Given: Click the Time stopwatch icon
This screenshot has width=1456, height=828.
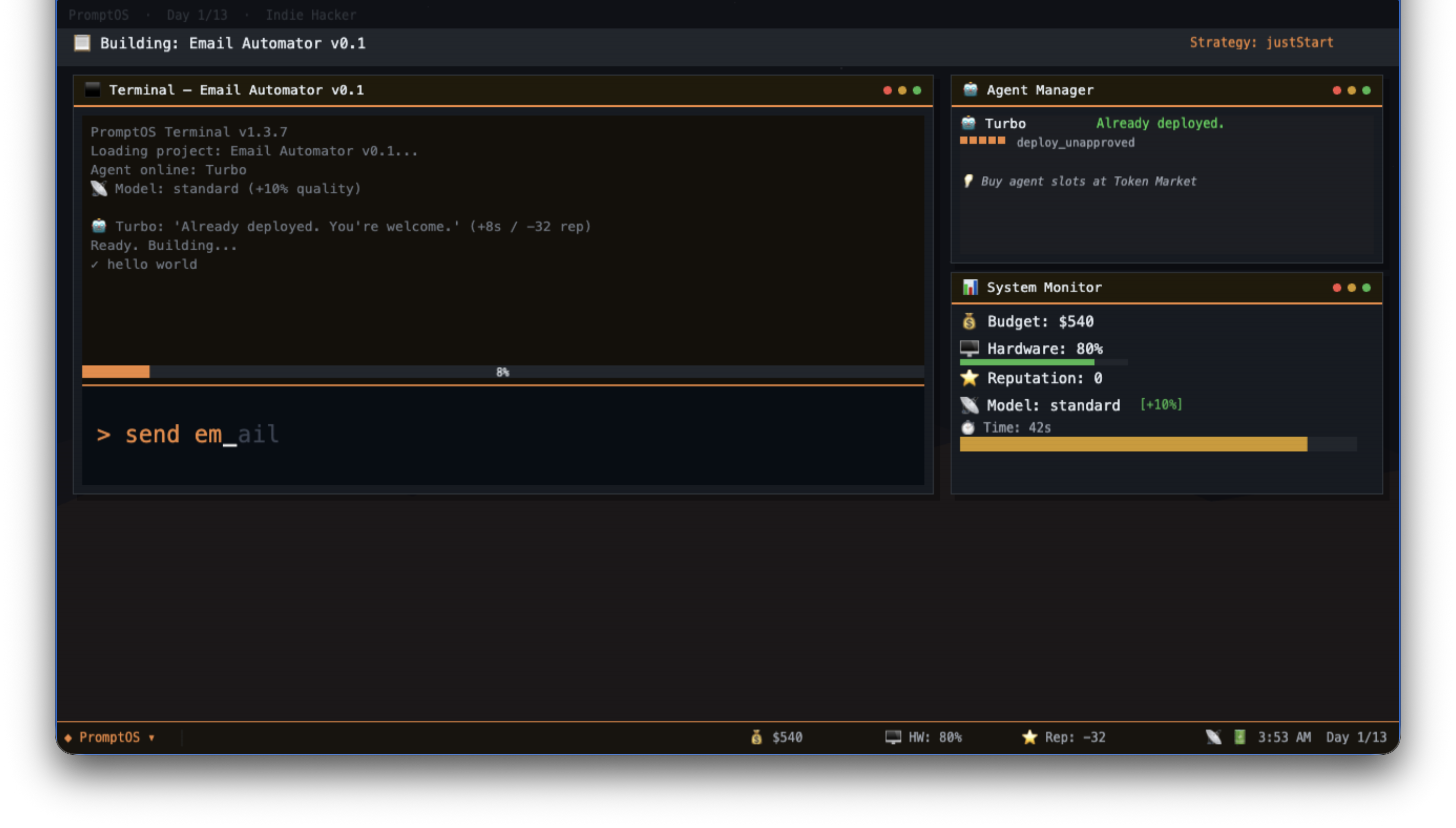Looking at the screenshot, I should pyautogui.click(x=968, y=427).
